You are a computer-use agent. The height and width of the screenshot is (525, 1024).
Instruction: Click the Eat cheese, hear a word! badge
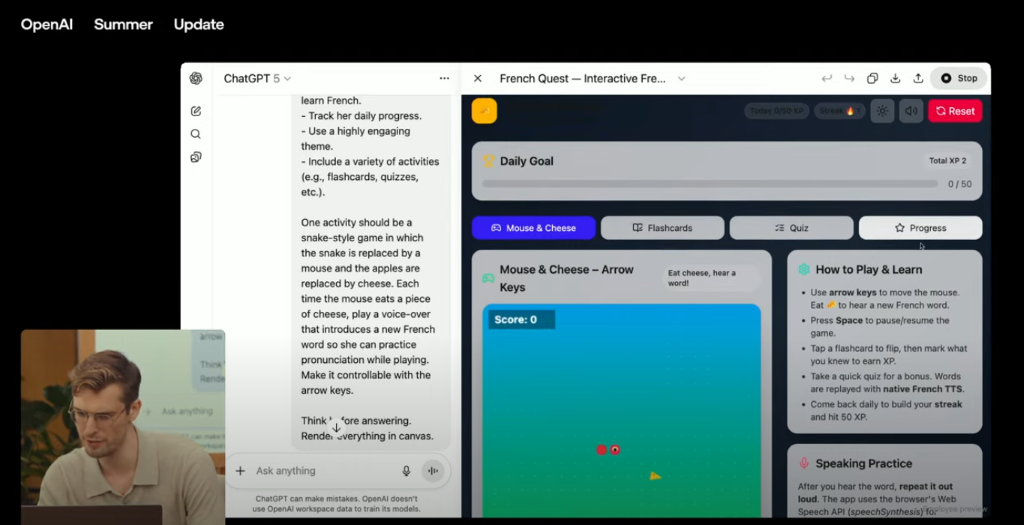coord(709,278)
